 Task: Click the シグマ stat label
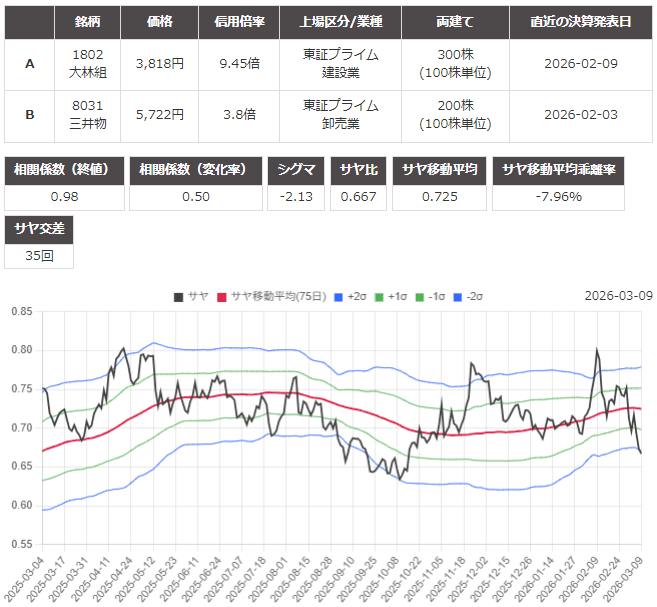click(x=297, y=170)
